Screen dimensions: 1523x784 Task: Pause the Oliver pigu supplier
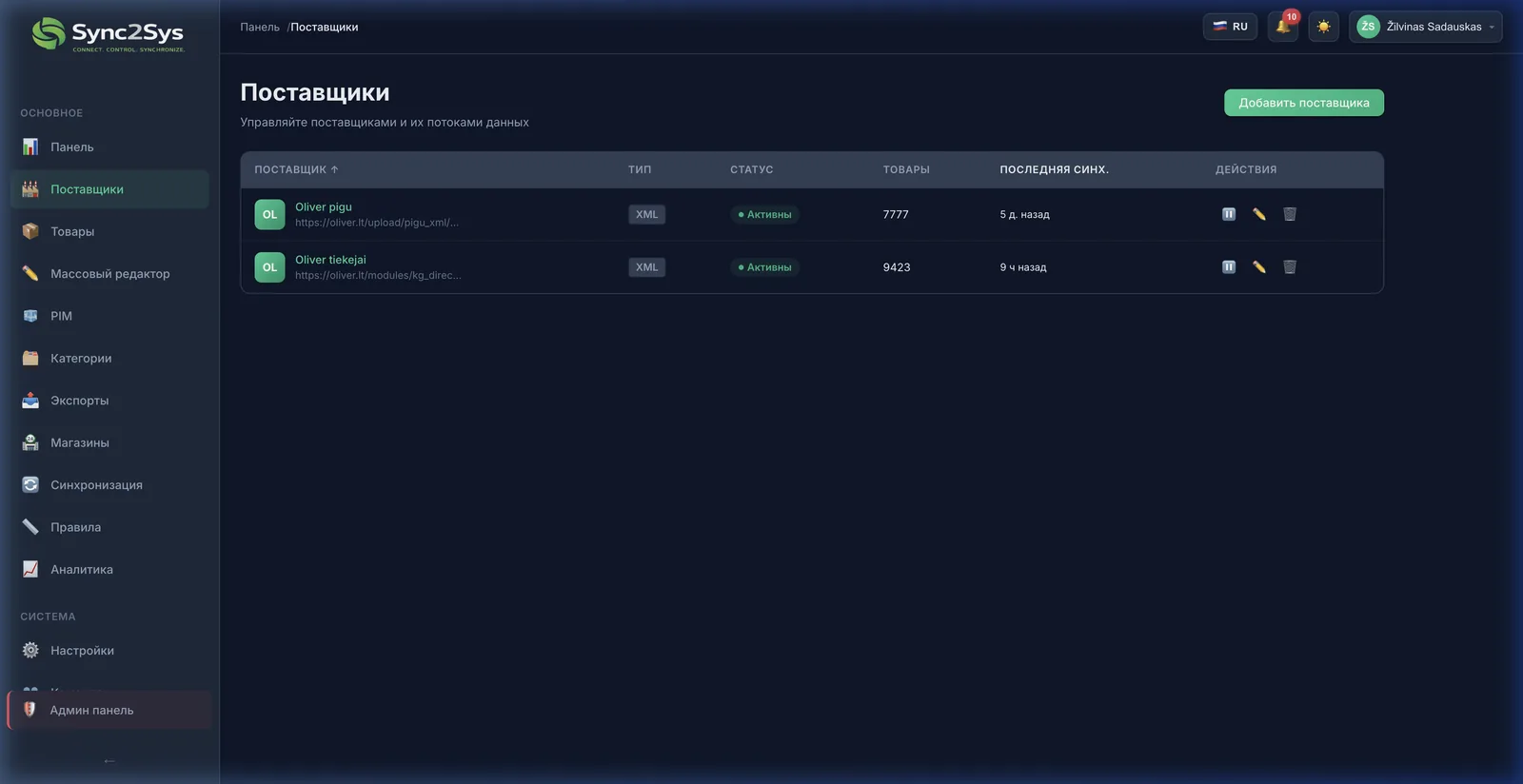click(x=1229, y=214)
